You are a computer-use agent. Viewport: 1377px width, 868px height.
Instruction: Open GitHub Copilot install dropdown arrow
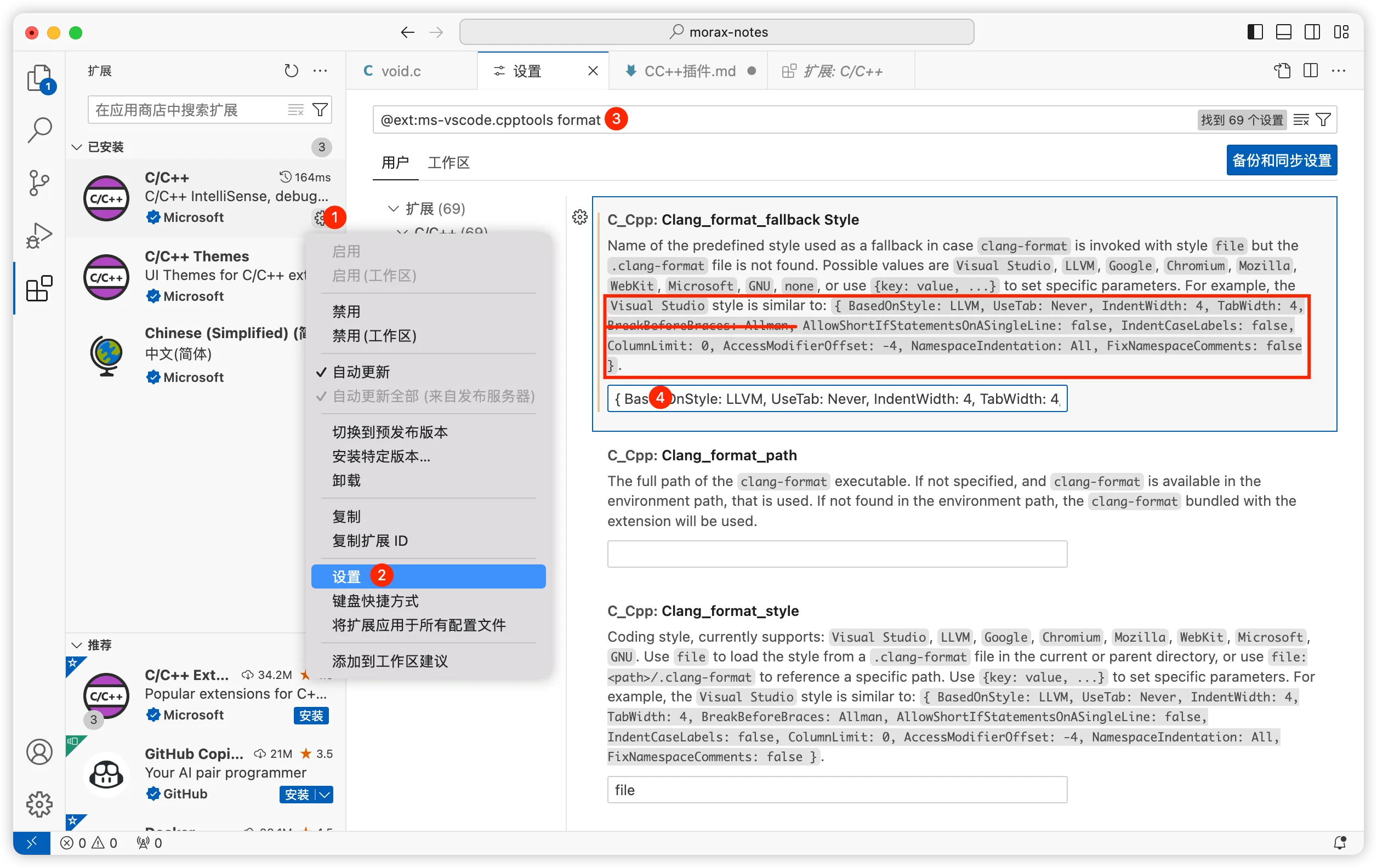(324, 794)
